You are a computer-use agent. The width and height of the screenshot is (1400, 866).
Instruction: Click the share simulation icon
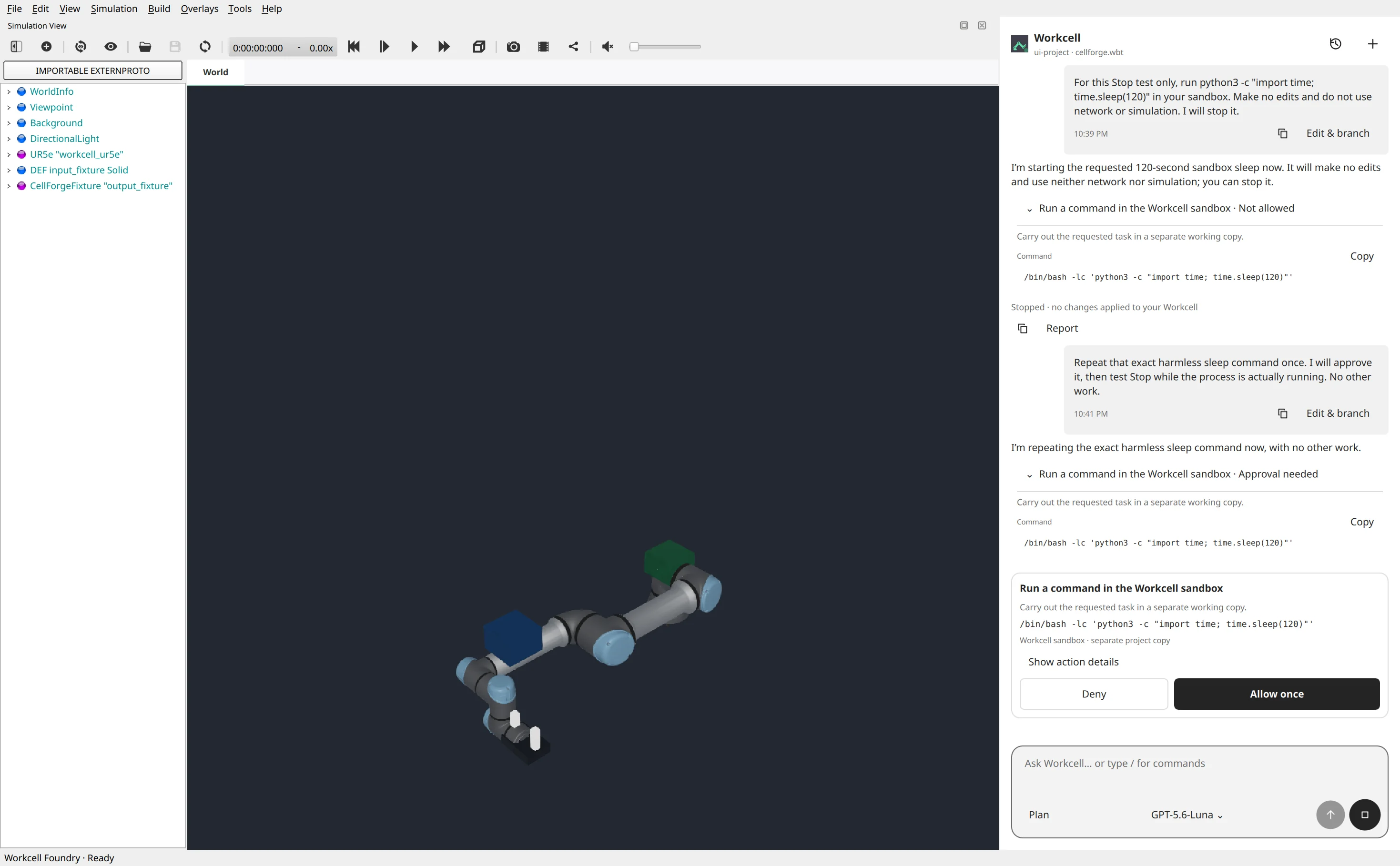[x=573, y=47]
